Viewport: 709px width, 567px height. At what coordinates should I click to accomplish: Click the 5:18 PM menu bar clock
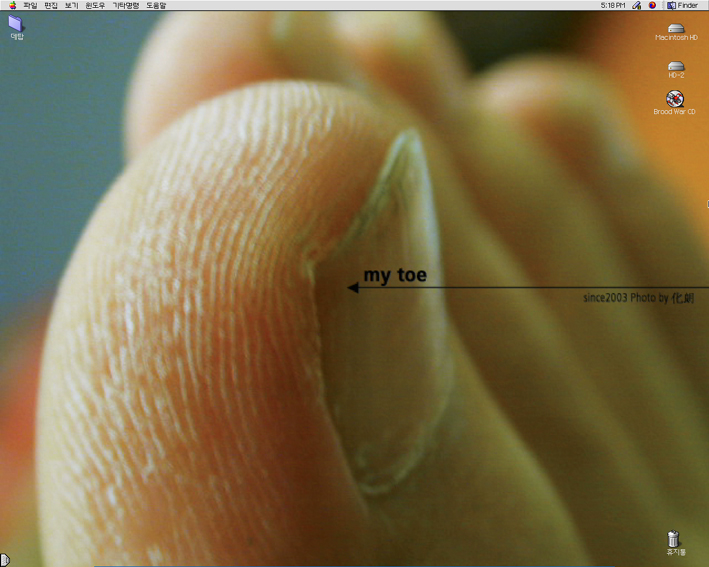click(x=612, y=5)
